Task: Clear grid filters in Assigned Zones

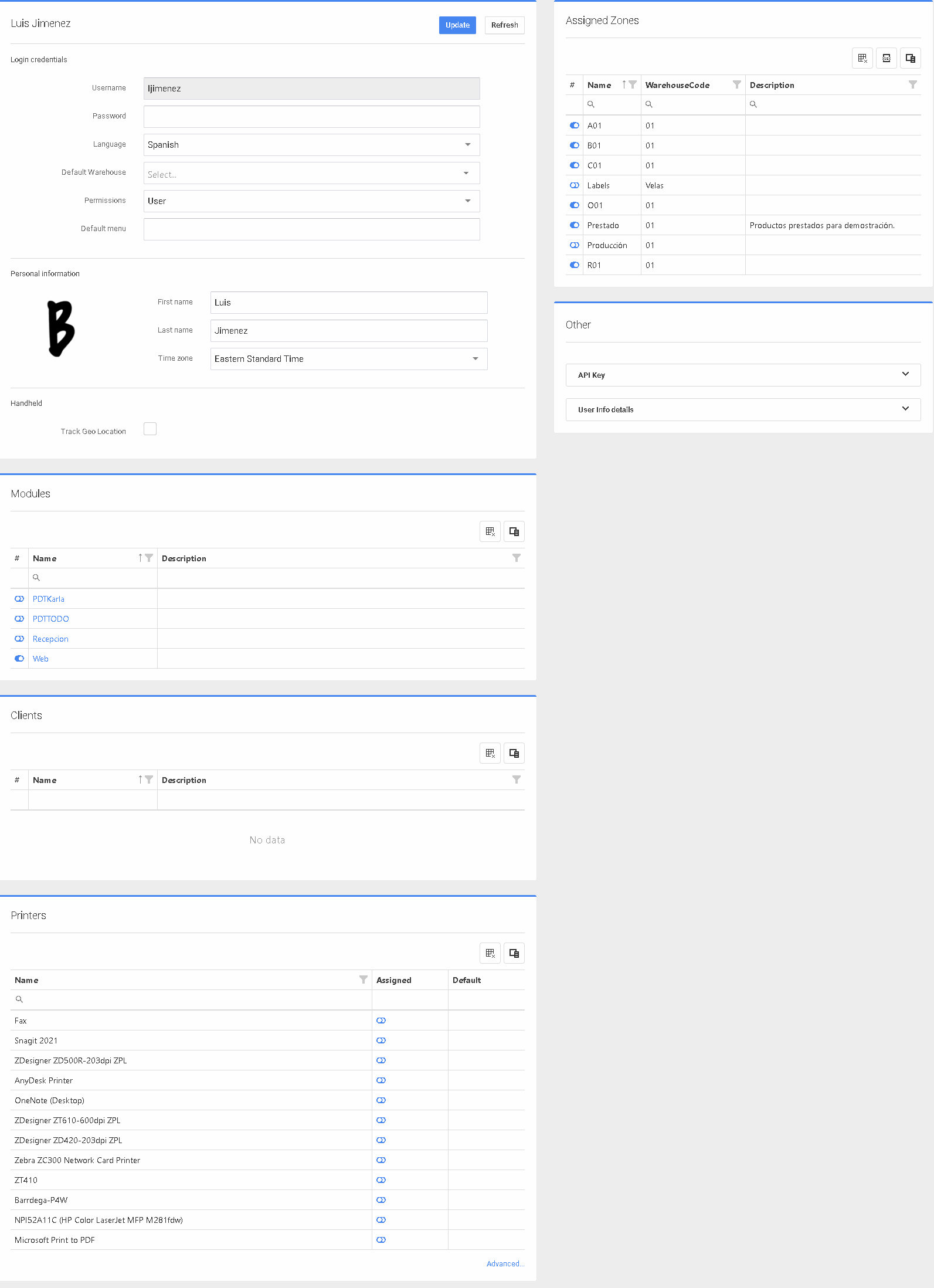Action: click(x=862, y=58)
